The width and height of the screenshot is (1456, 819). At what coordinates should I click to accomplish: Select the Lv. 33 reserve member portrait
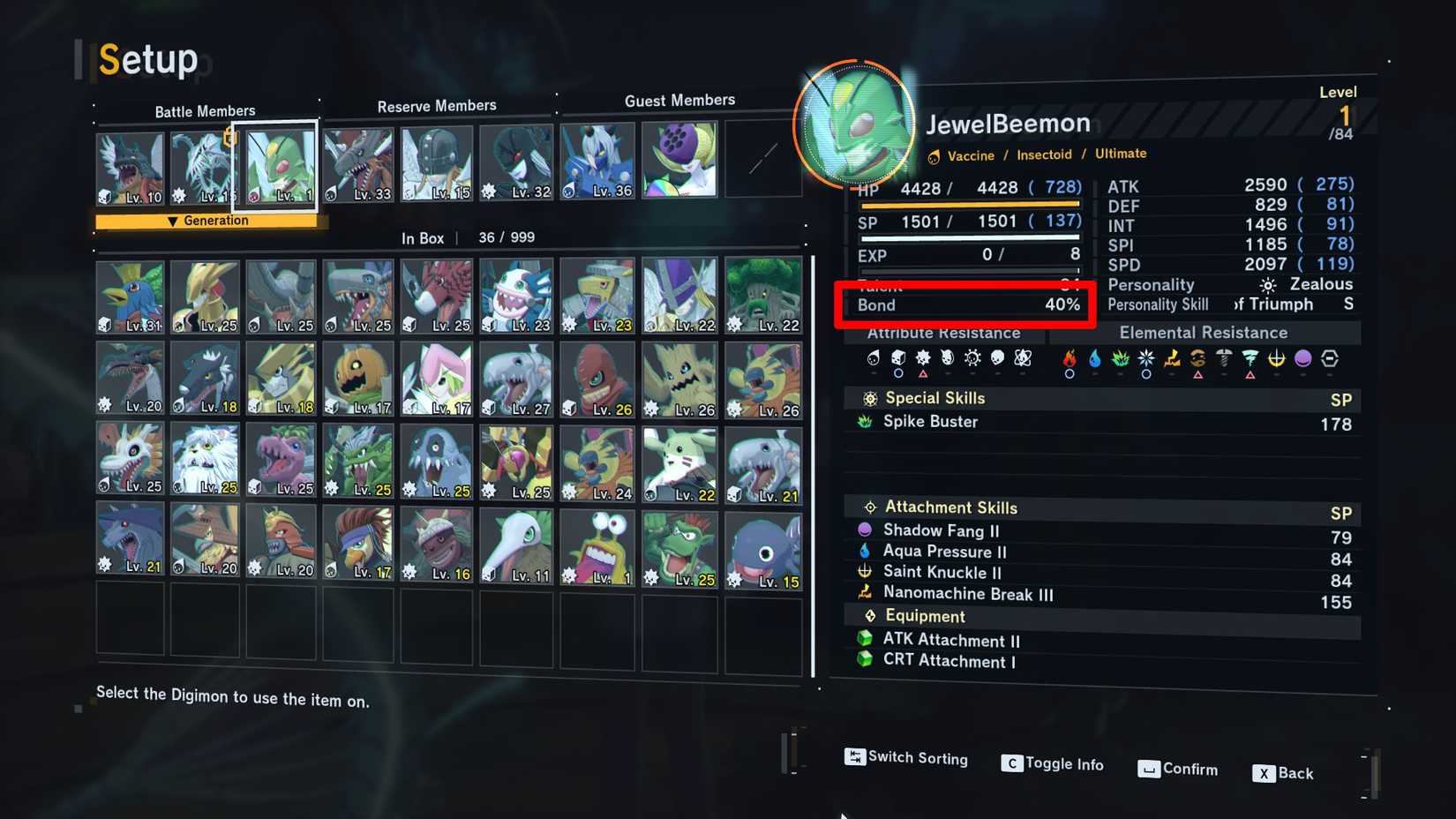coord(357,164)
